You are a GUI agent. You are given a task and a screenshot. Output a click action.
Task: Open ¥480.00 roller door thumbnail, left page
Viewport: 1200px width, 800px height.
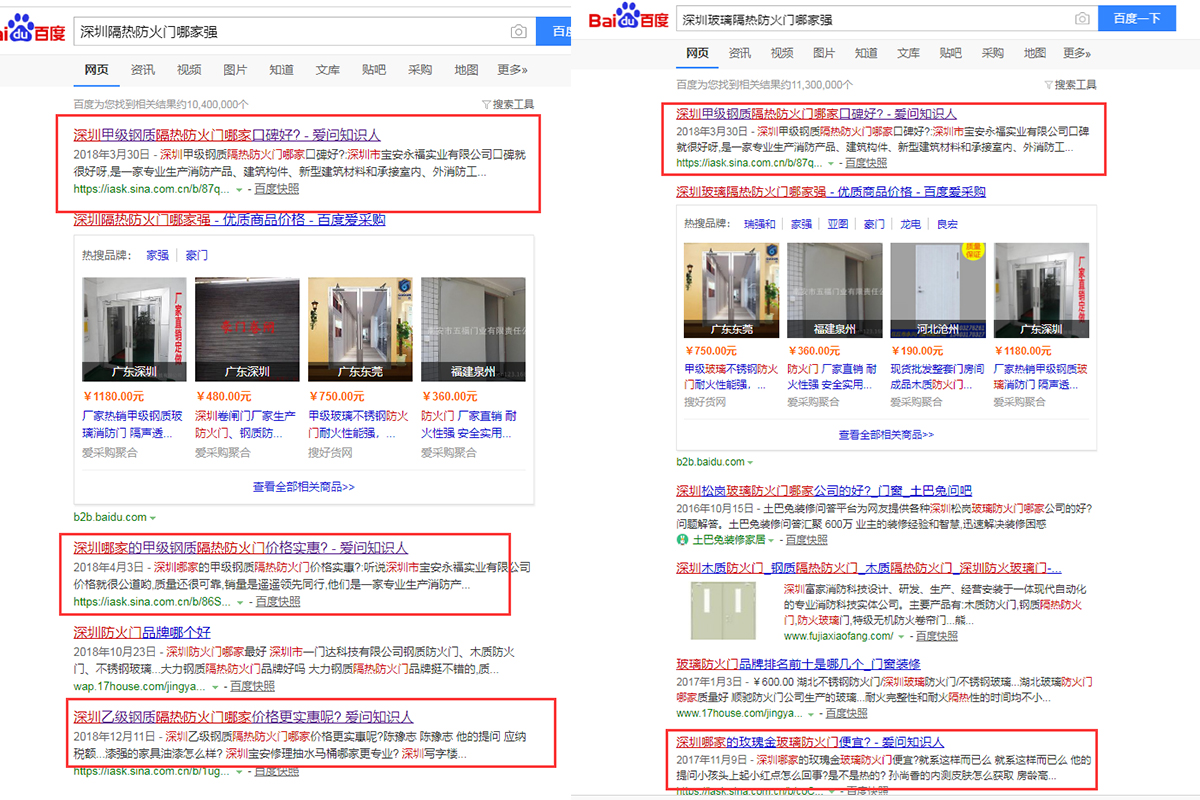pyautogui.click(x=245, y=331)
